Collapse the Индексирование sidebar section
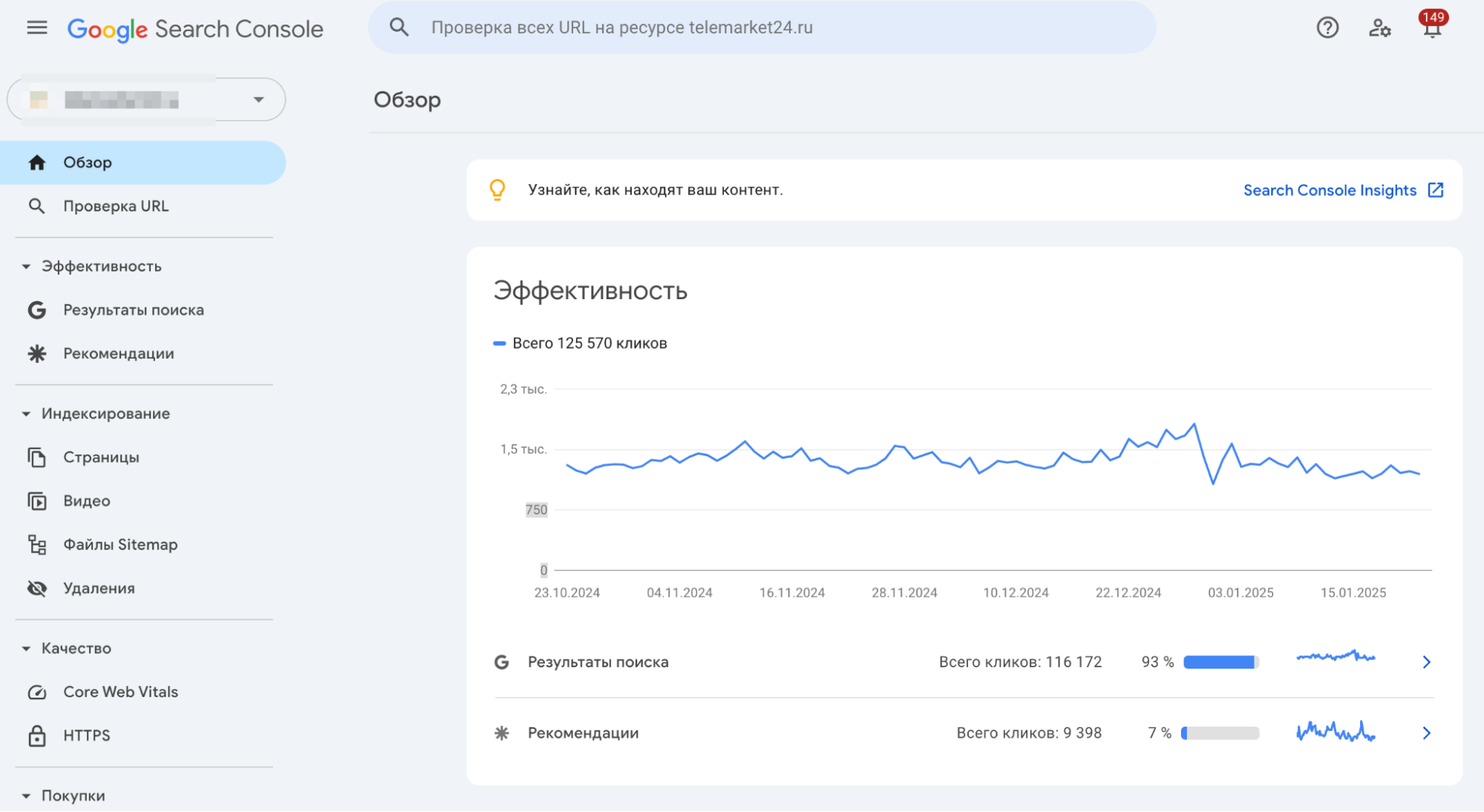The width and height of the screenshot is (1484, 812). coord(26,414)
